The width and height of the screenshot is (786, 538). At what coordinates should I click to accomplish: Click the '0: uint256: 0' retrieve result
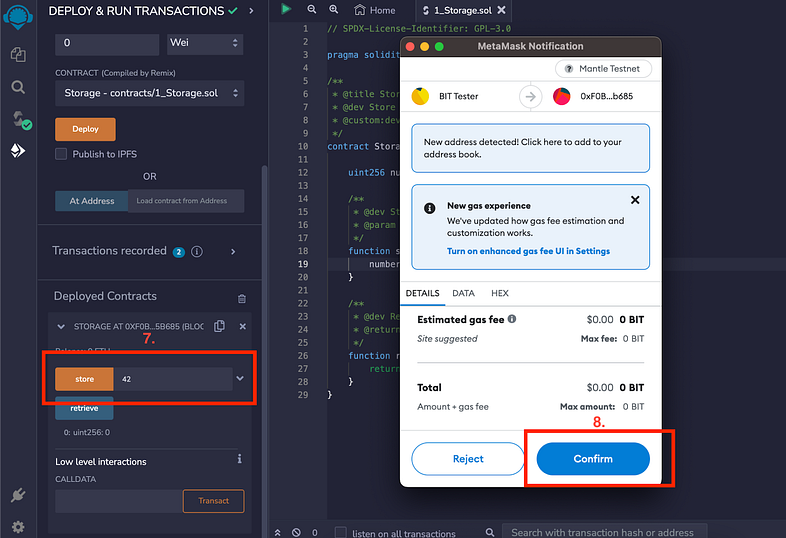(x=87, y=432)
